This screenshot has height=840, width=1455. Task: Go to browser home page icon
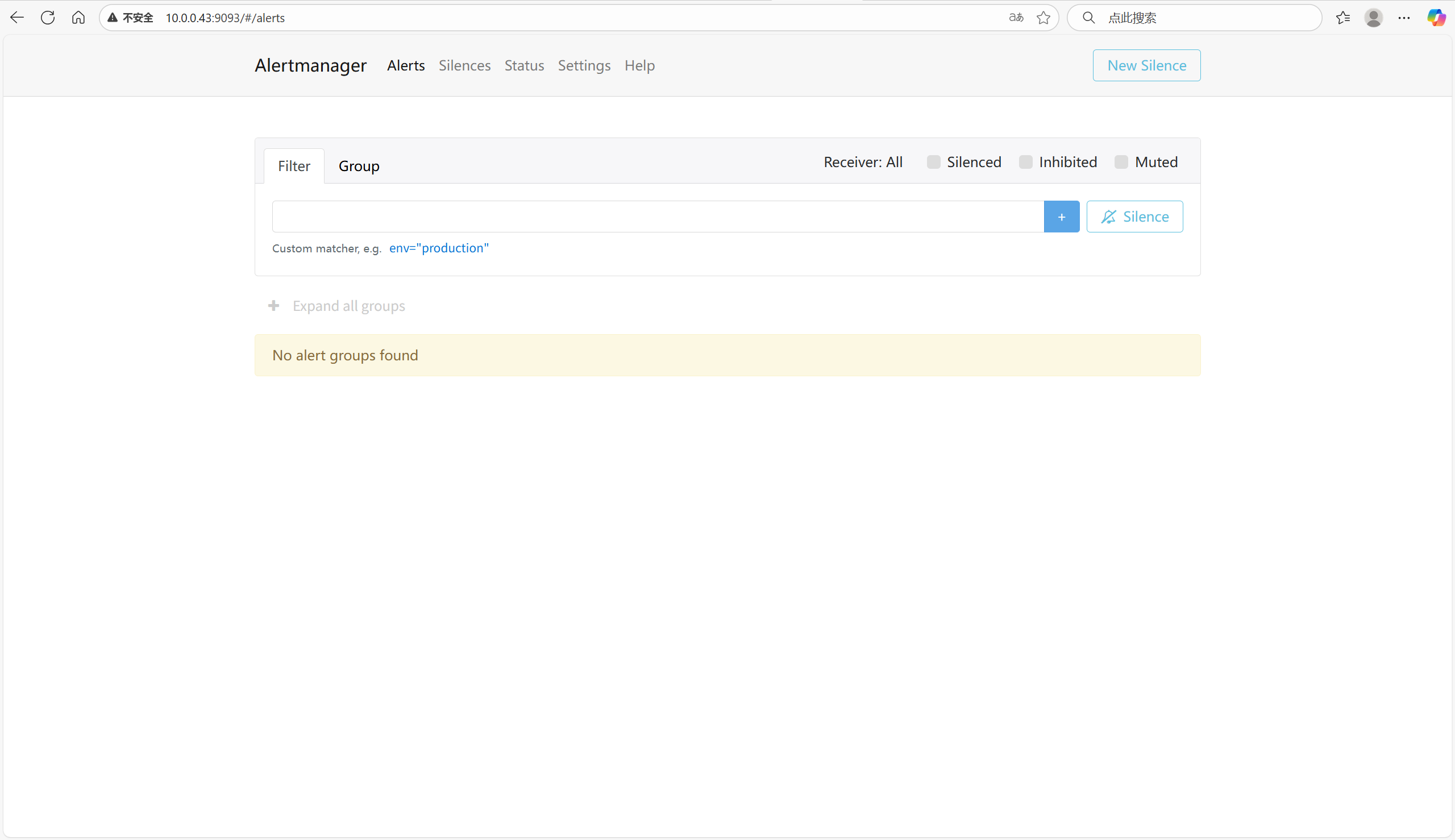point(78,18)
